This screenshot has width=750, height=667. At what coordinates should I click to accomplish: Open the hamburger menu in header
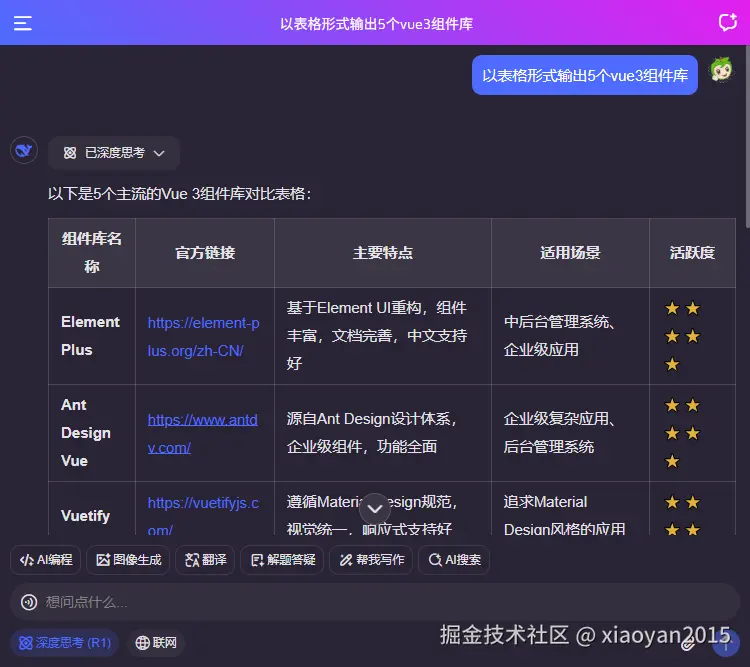coord(22,23)
